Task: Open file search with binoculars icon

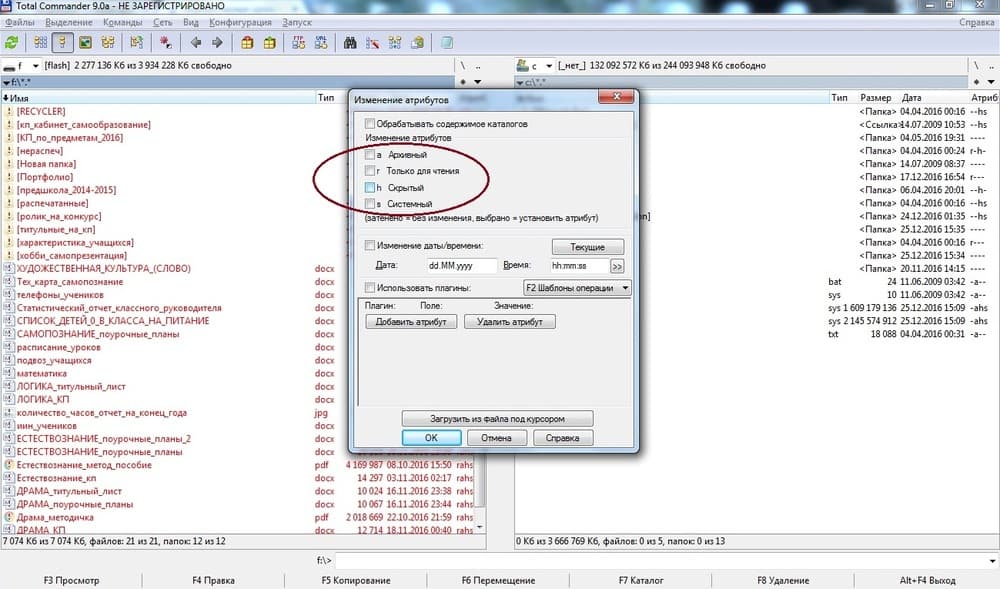Action: tap(349, 43)
